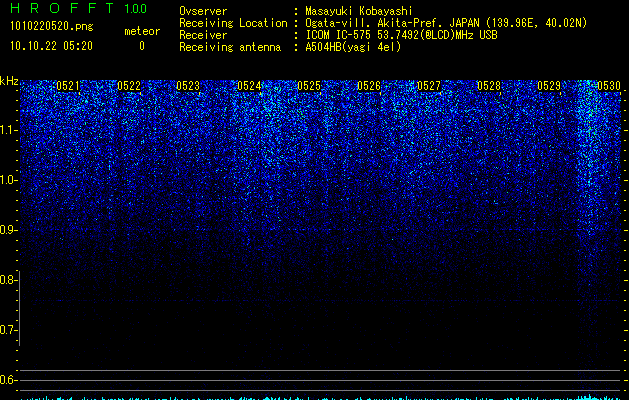Click the 0523 time marker
Image resolution: width=629 pixels, height=400 pixels.
[188, 86]
